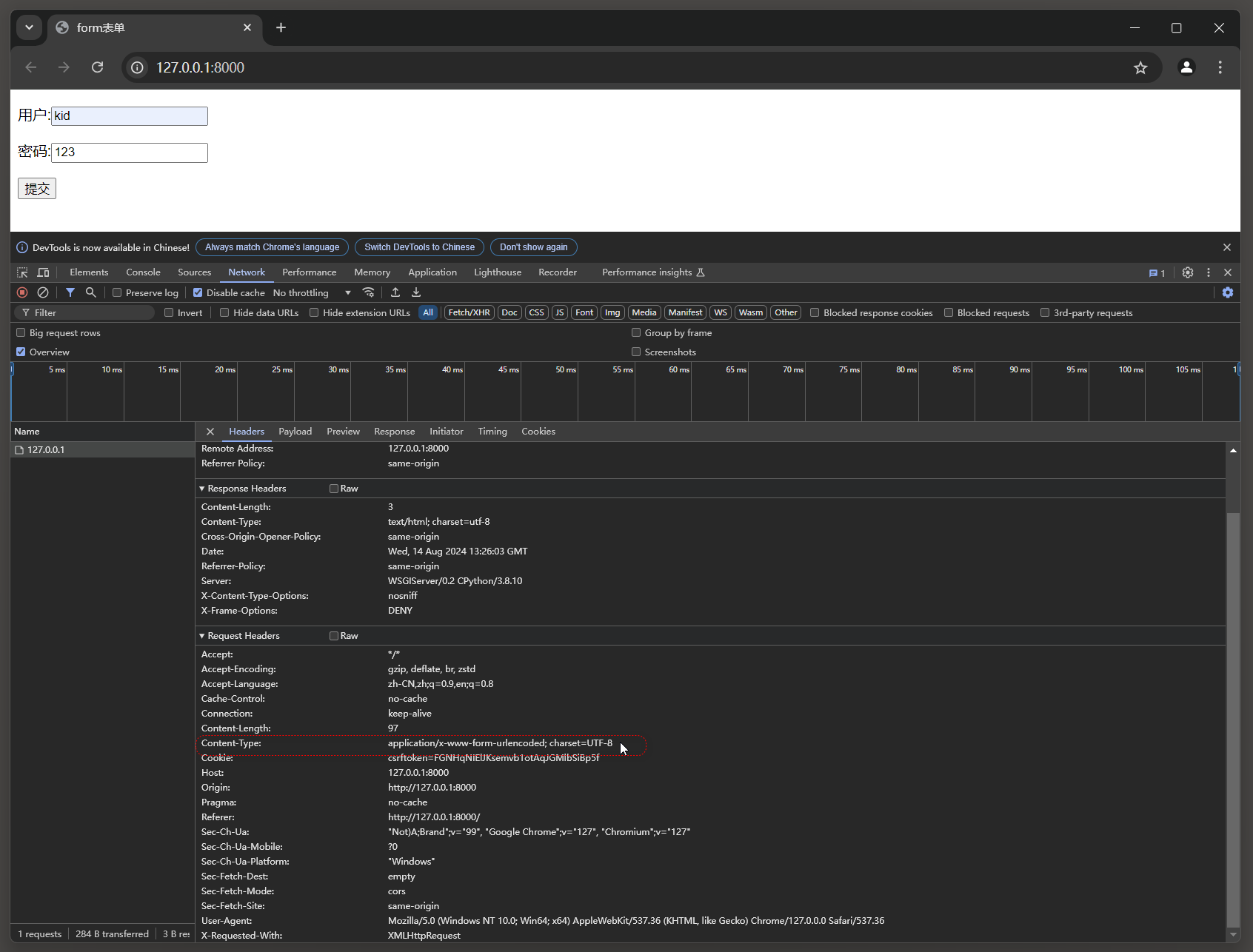
Task: Click the export HAR download icon
Action: coord(416,292)
